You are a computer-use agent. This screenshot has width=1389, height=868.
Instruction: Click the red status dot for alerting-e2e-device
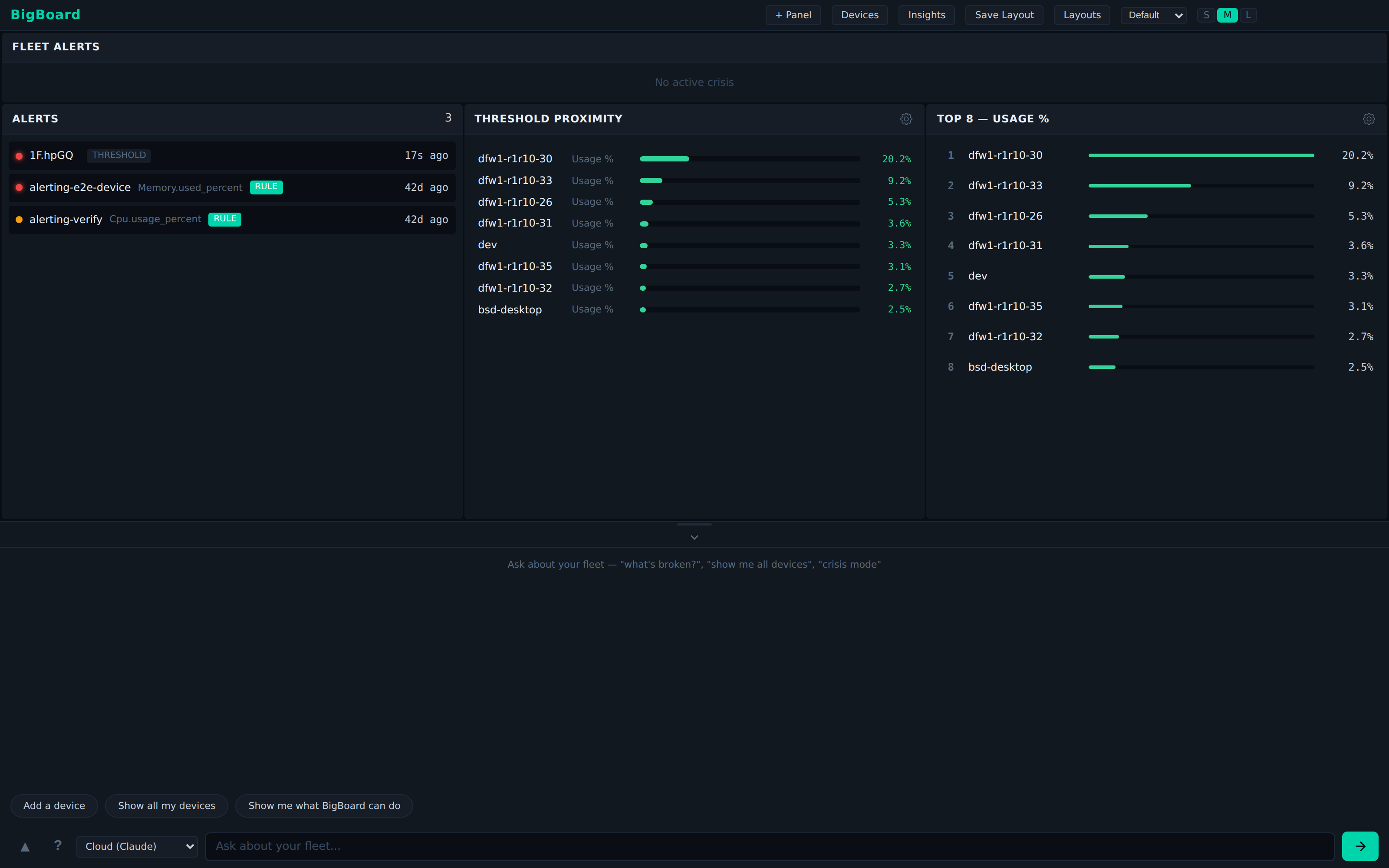pyautogui.click(x=19, y=188)
